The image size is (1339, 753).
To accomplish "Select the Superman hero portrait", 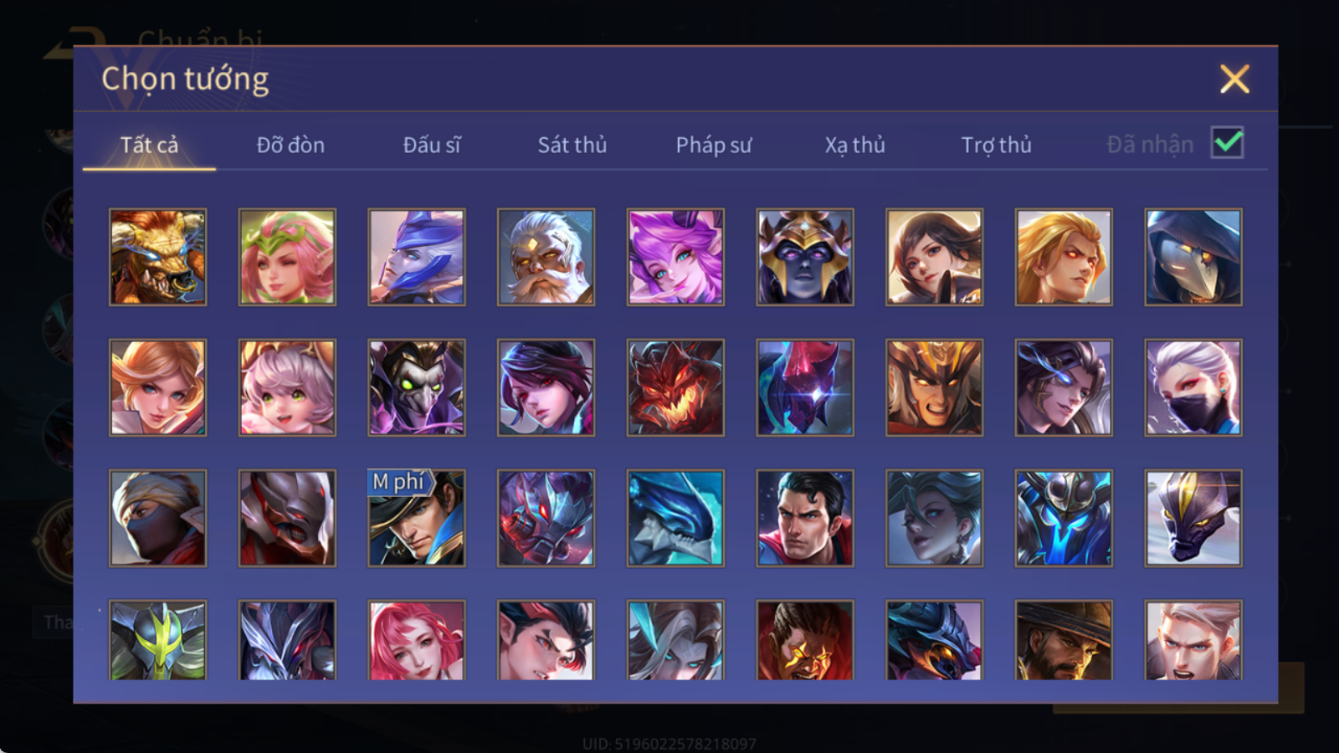I will [x=805, y=518].
